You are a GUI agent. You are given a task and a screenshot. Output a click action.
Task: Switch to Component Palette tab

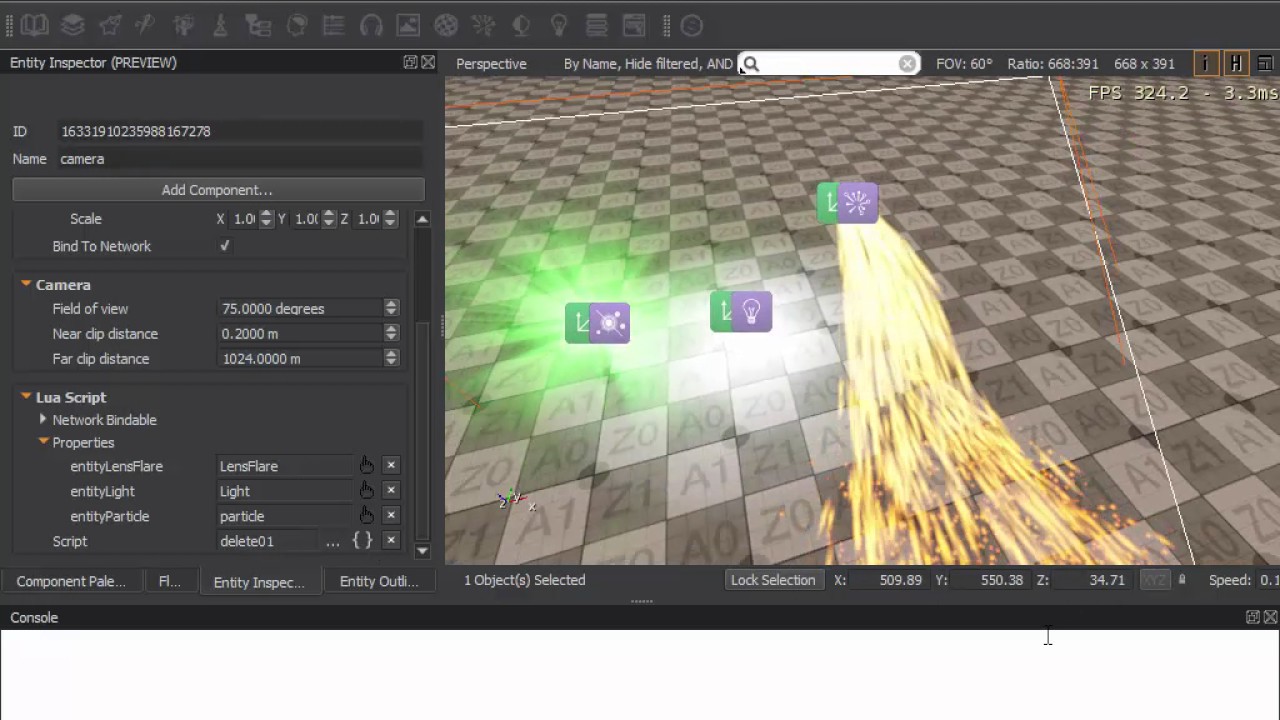pyautogui.click(x=71, y=581)
